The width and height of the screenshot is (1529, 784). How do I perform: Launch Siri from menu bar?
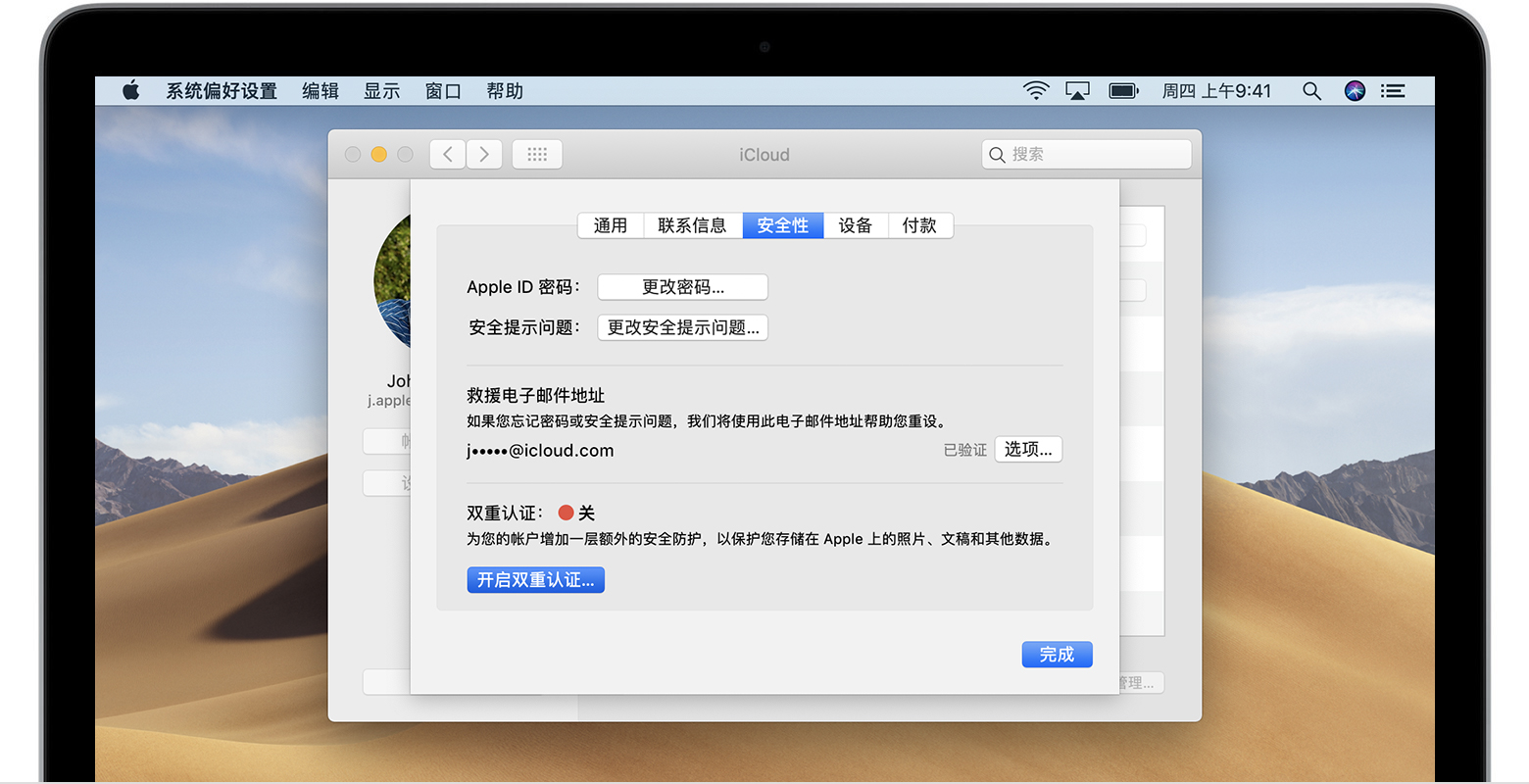pos(1355,91)
